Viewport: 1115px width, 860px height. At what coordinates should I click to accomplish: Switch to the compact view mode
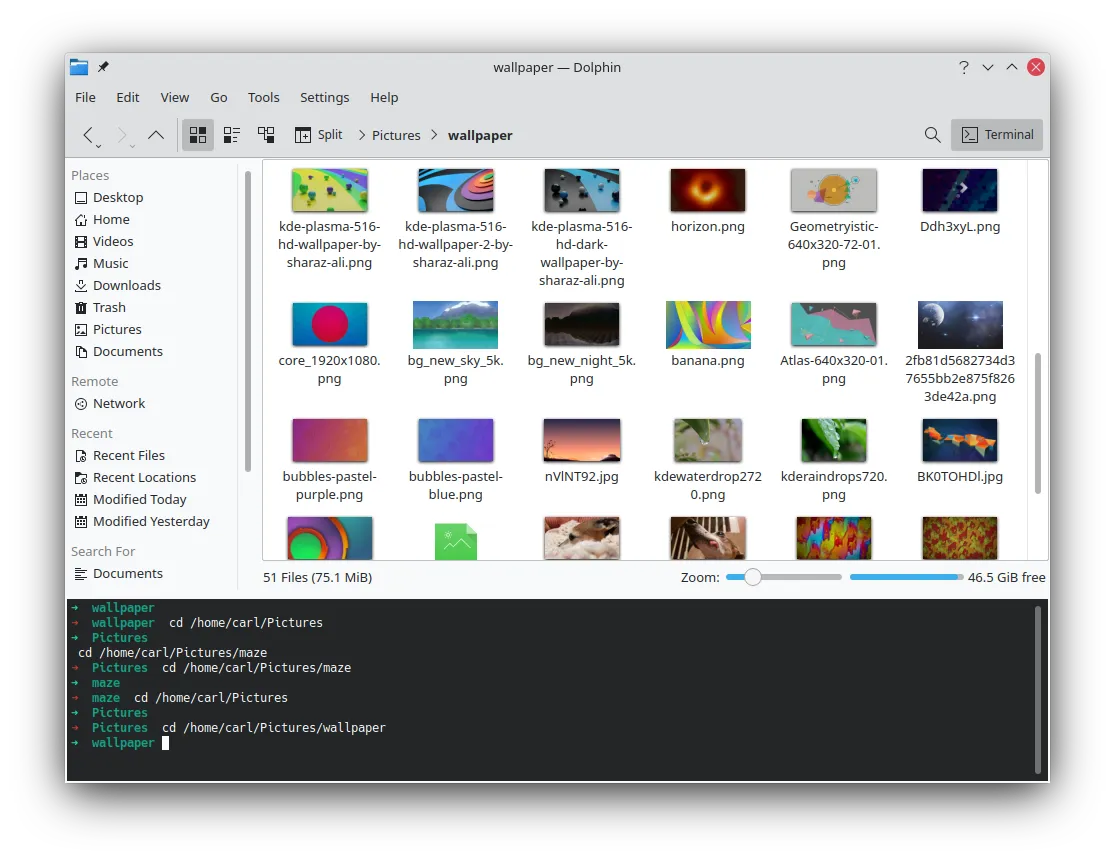coord(232,134)
